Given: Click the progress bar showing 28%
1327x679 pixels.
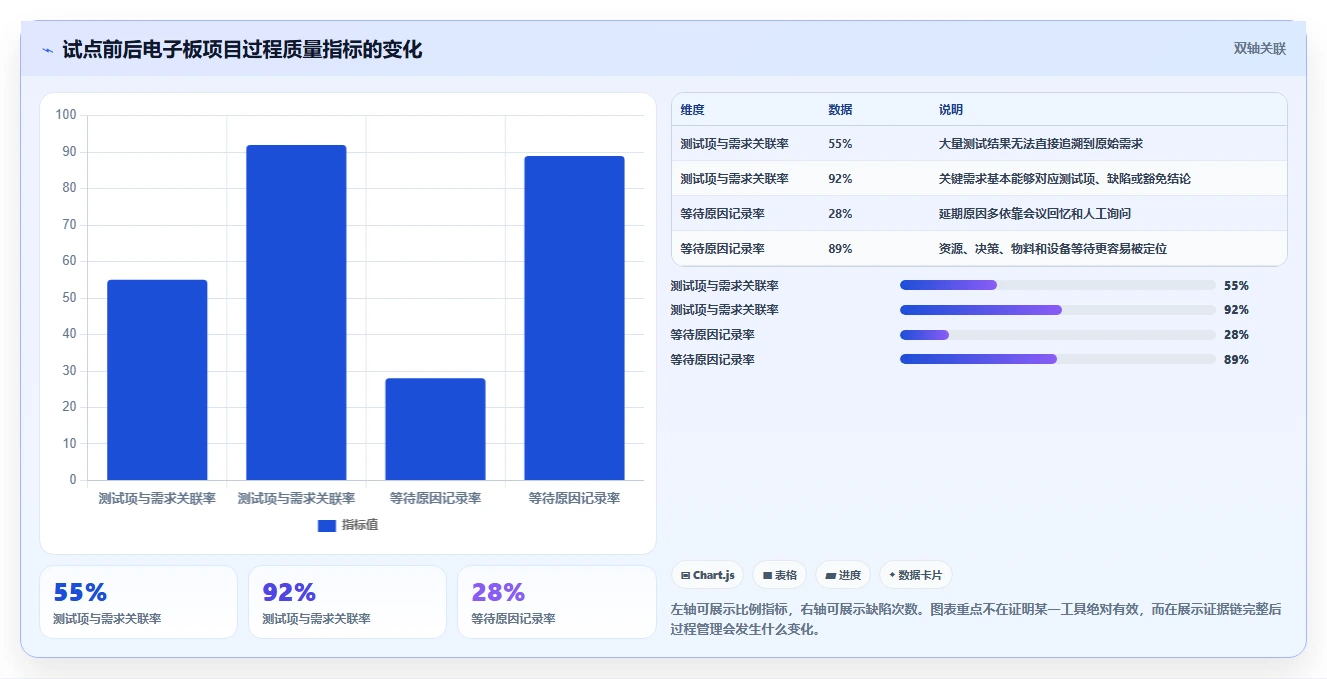Looking at the screenshot, I should [1057, 335].
